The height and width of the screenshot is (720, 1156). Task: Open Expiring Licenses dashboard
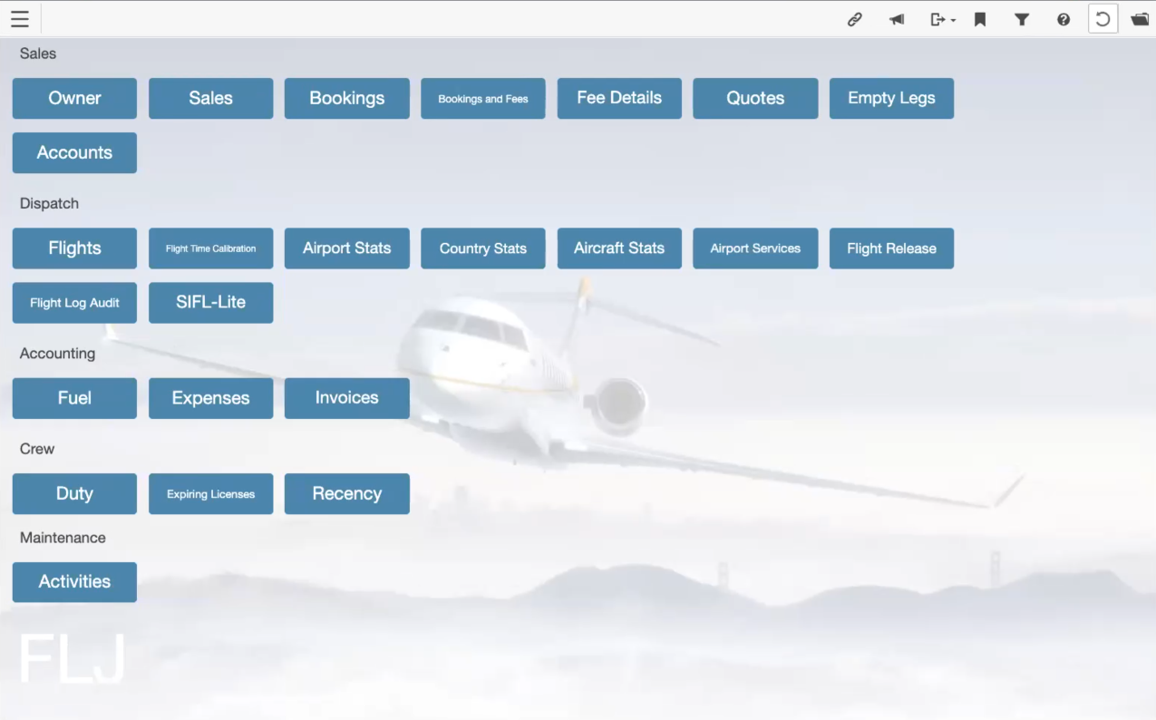(x=211, y=494)
